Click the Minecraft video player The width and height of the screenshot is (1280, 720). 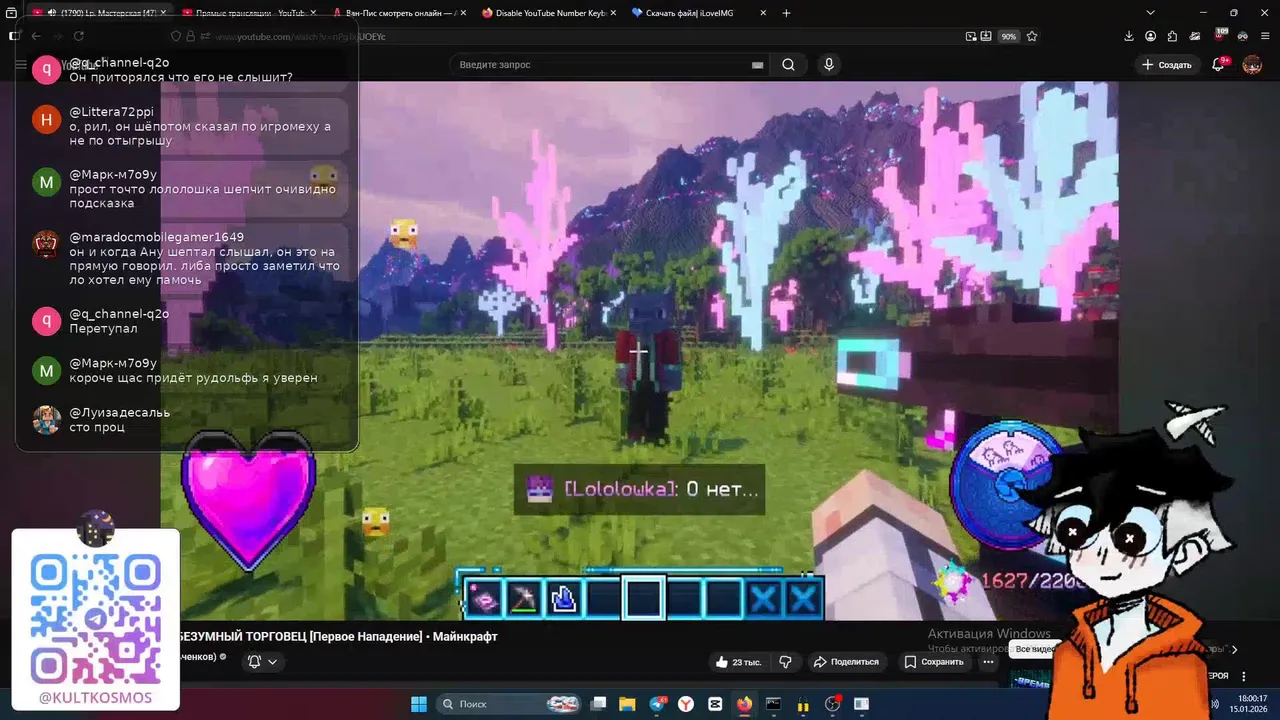click(x=638, y=350)
